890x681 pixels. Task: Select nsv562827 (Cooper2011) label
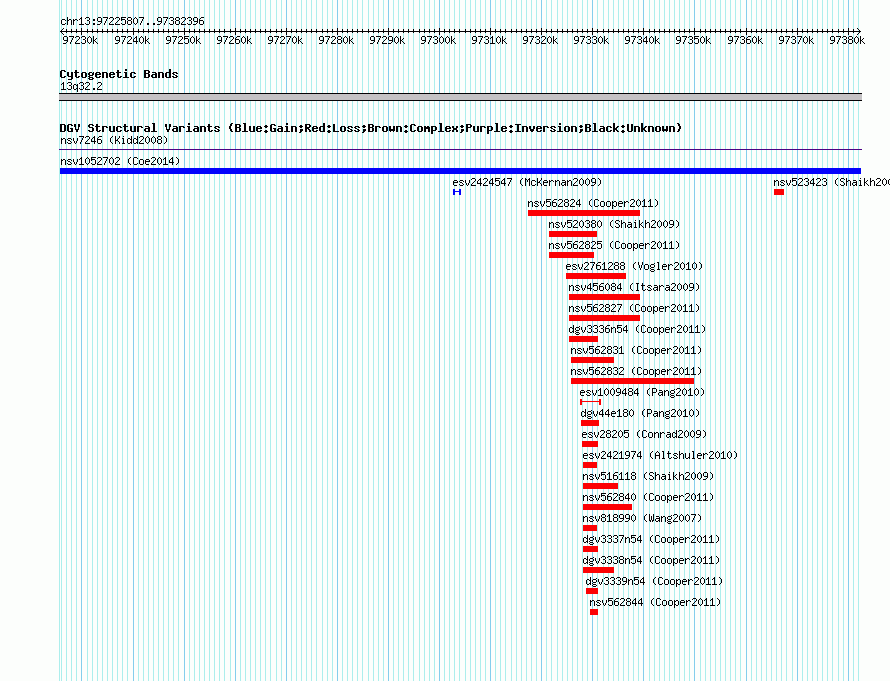click(634, 308)
